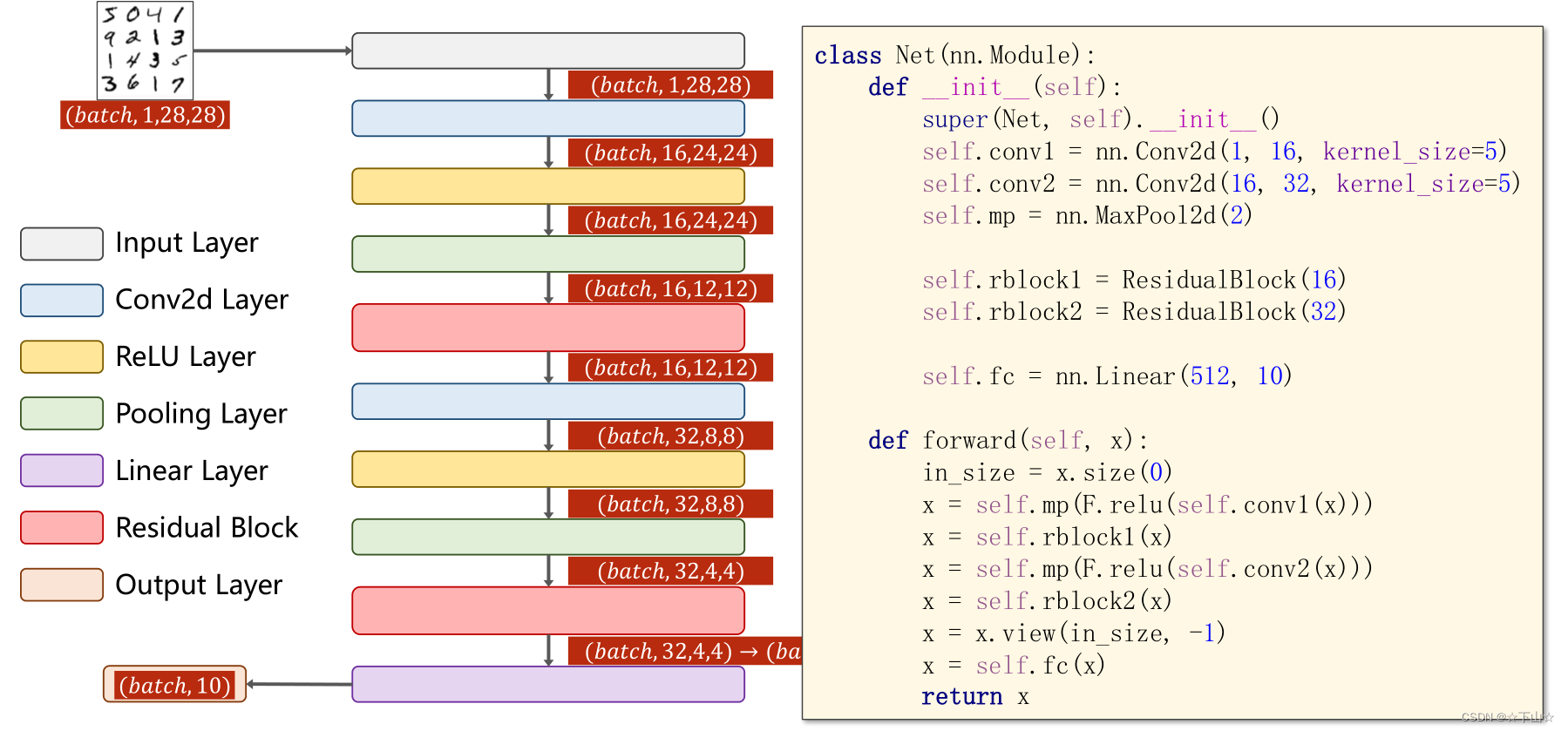1568x731 pixels.
Task: Click the peach Output Layer legend swatch
Action: pos(62,585)
